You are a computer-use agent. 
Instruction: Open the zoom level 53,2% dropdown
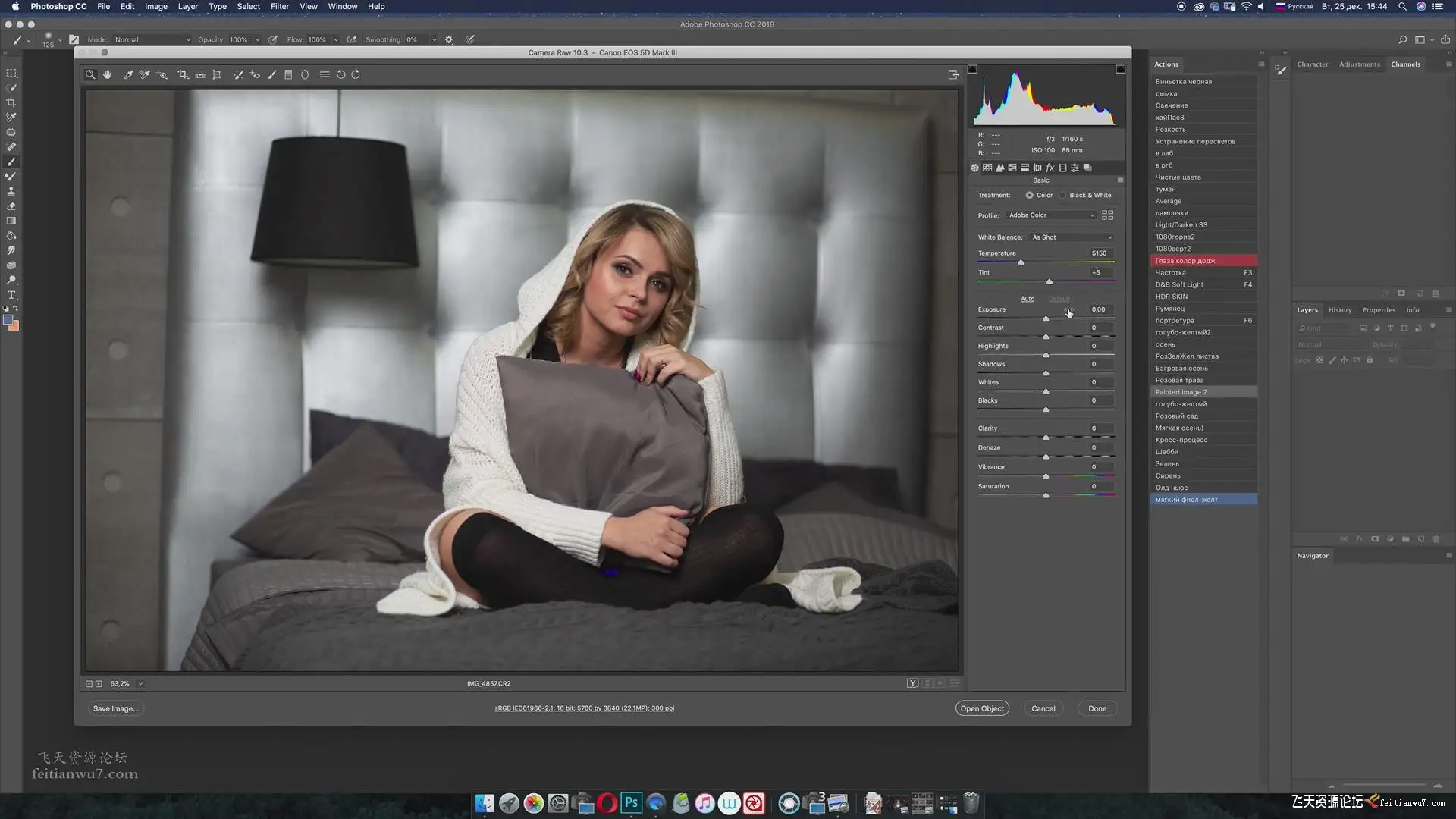140,684
